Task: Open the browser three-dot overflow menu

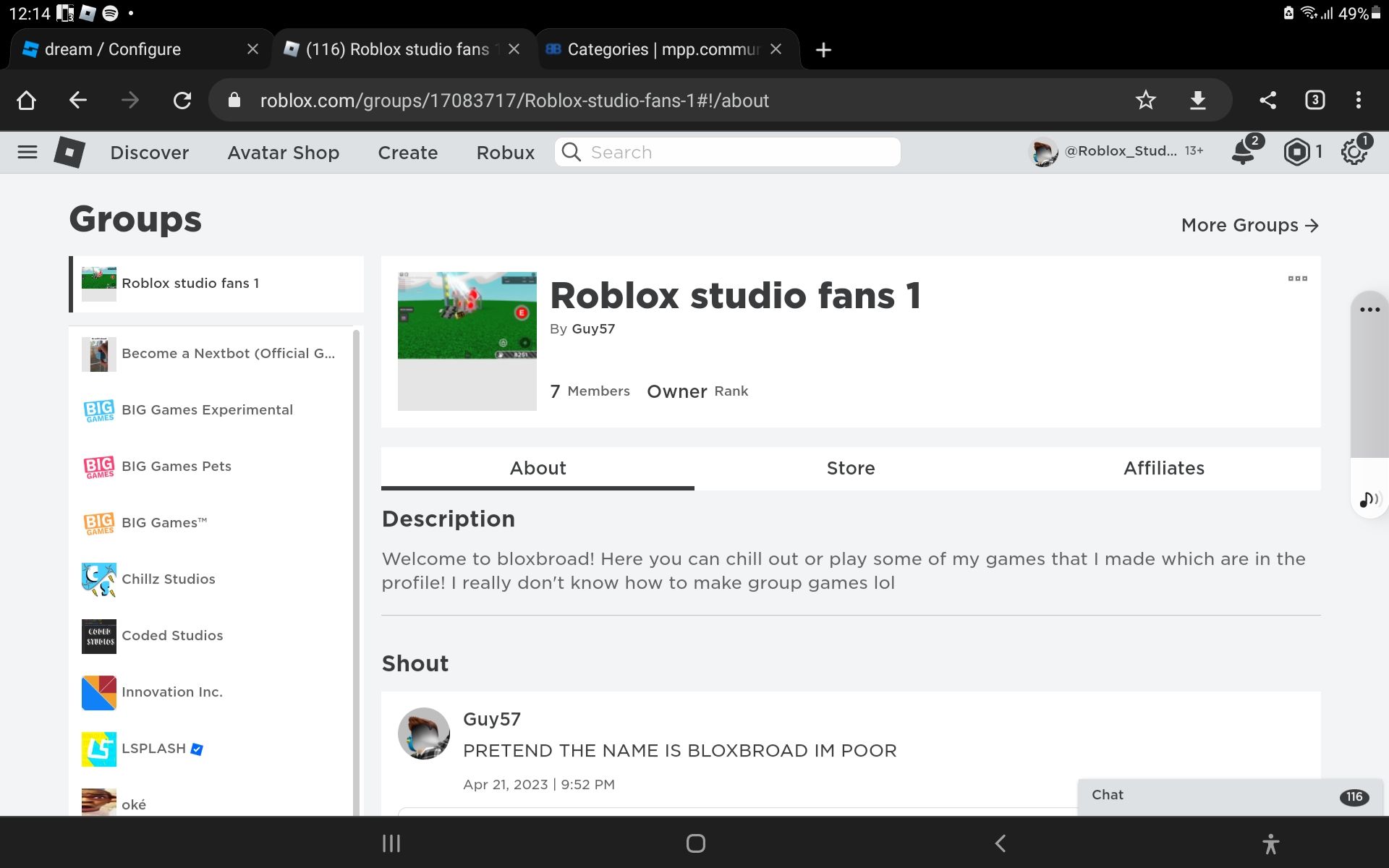Action: click(1359, 100)
